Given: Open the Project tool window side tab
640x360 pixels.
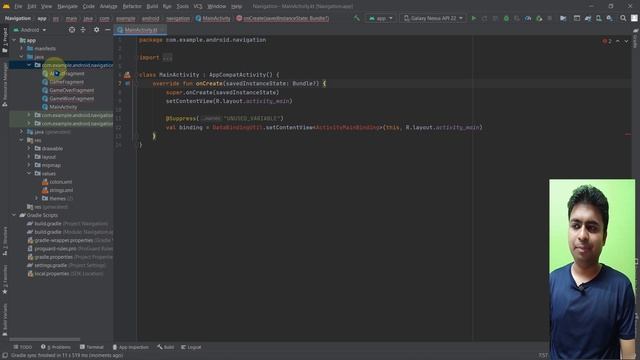Looking at the screenshot, I should [5, 40].
